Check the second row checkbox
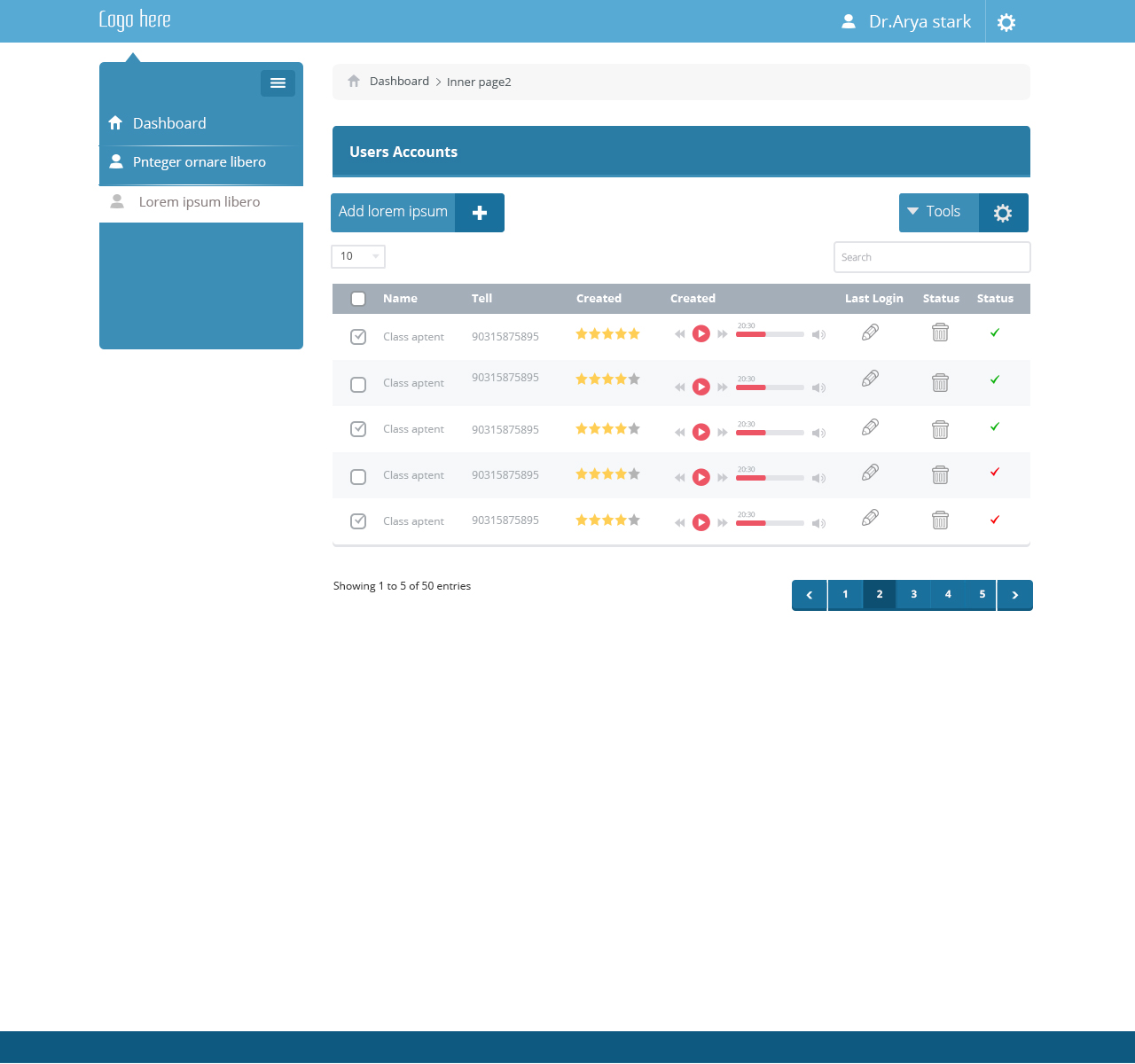 358,384
